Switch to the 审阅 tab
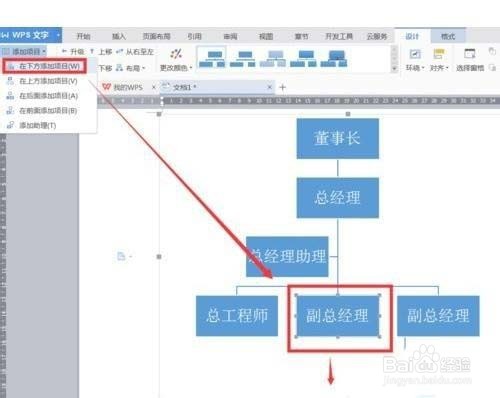The image size is (500, 398). click(x=230, y=36)
